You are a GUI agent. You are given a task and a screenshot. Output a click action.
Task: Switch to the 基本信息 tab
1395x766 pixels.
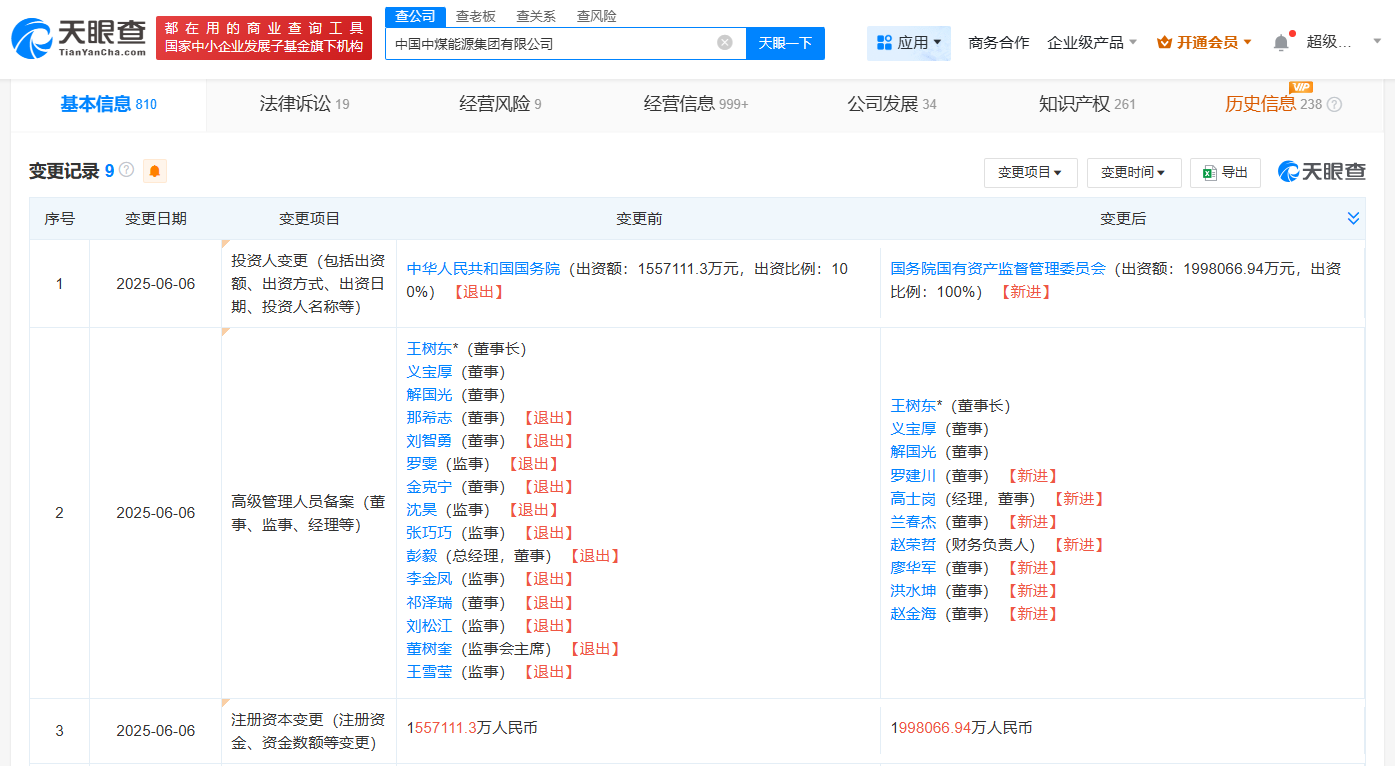(x=108, y=104)
